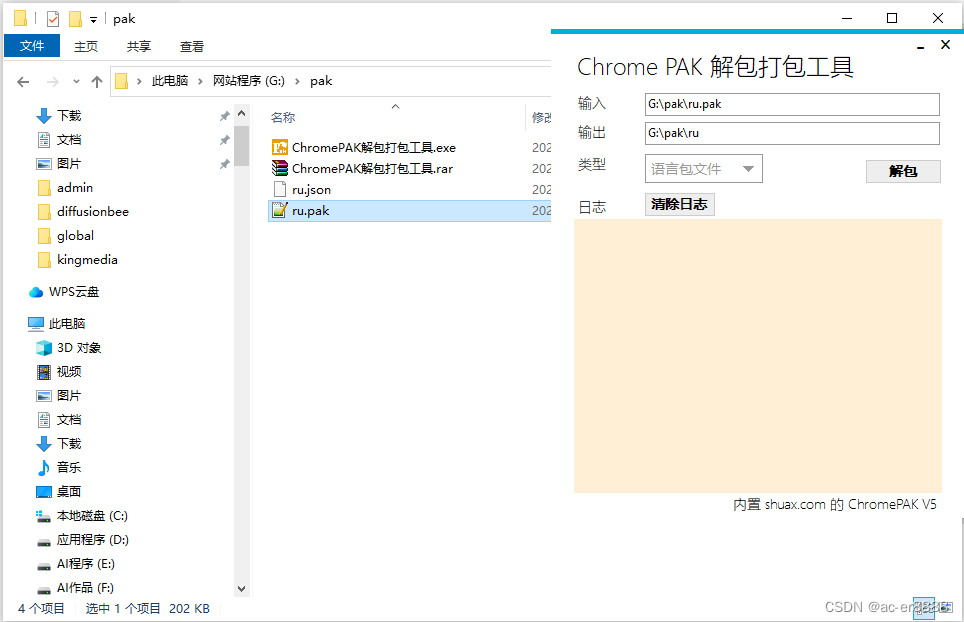
Task: Click the WPS云盘 cloud icon
Action: click(x=36, y=292)
